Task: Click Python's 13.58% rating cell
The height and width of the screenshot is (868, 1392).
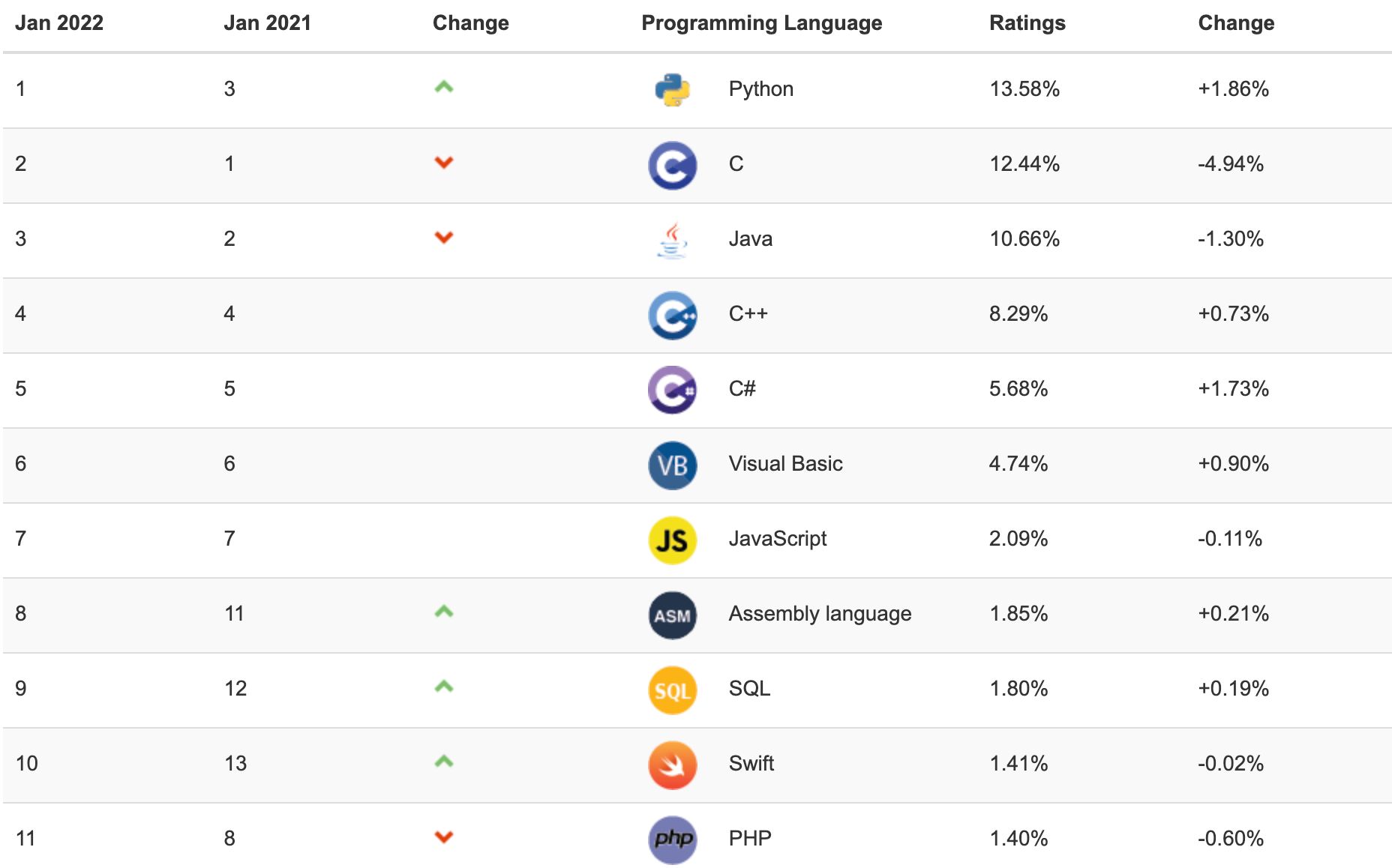Action: [x=1024, y=89]
